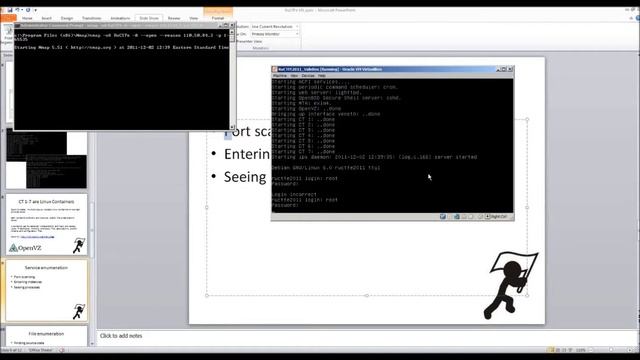Click the Save icon in Quick Access Toolbar
The height and width of the screenshot is (360, 640).
[10, 10]
